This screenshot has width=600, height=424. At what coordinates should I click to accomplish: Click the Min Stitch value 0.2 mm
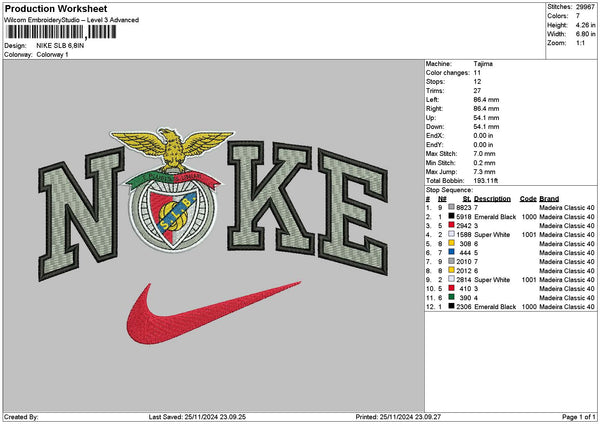484,163
